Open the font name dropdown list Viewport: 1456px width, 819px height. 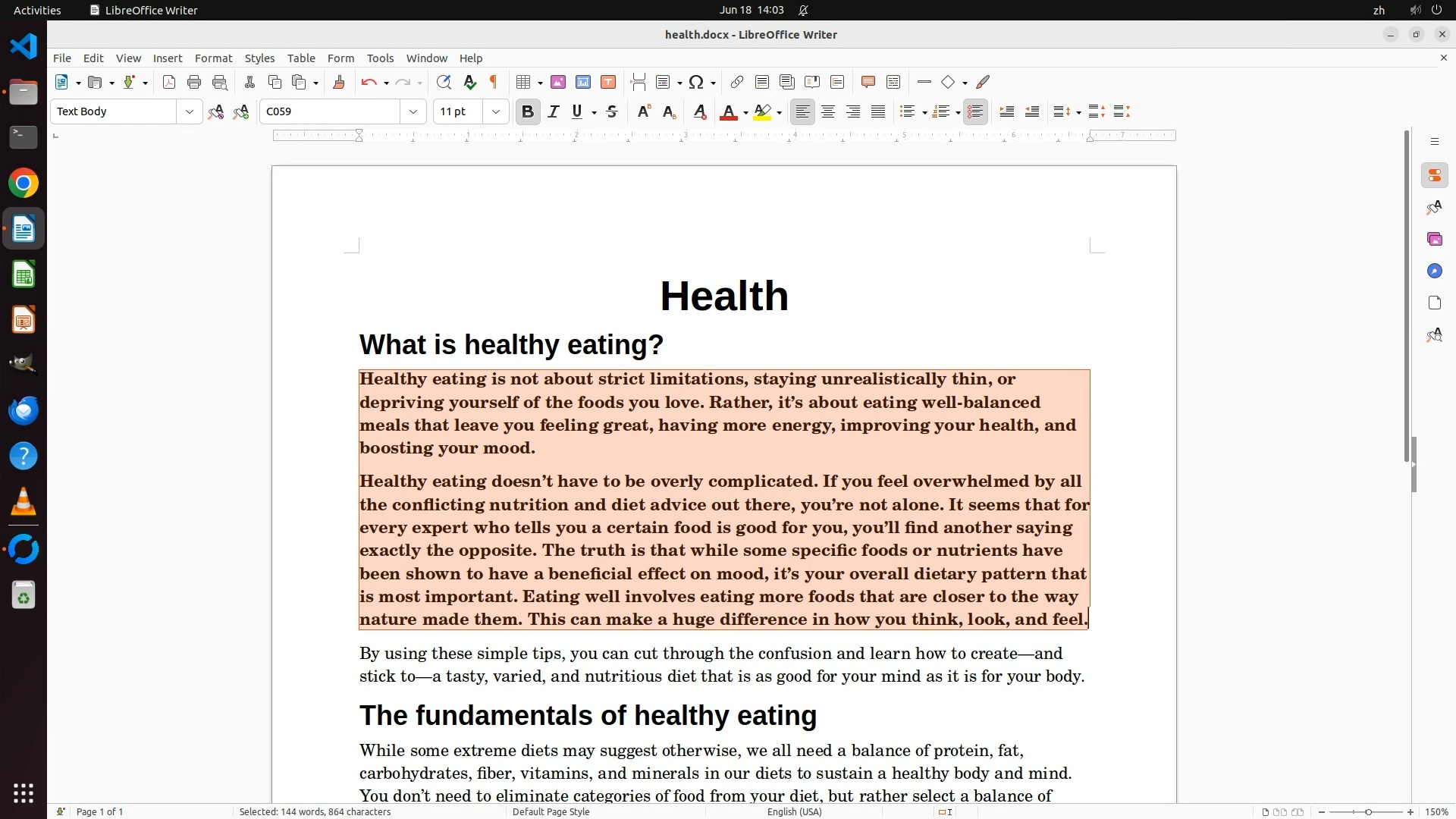pos(413,112)
